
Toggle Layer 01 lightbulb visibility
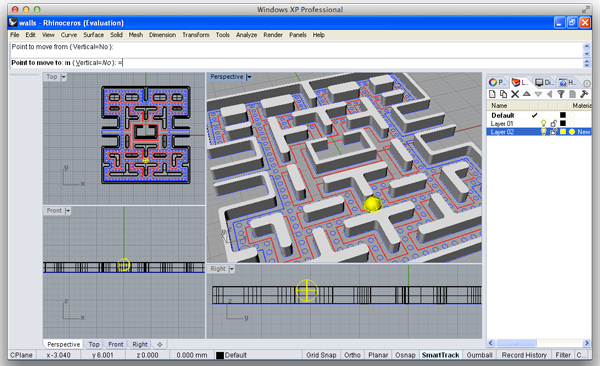point(543,123)
